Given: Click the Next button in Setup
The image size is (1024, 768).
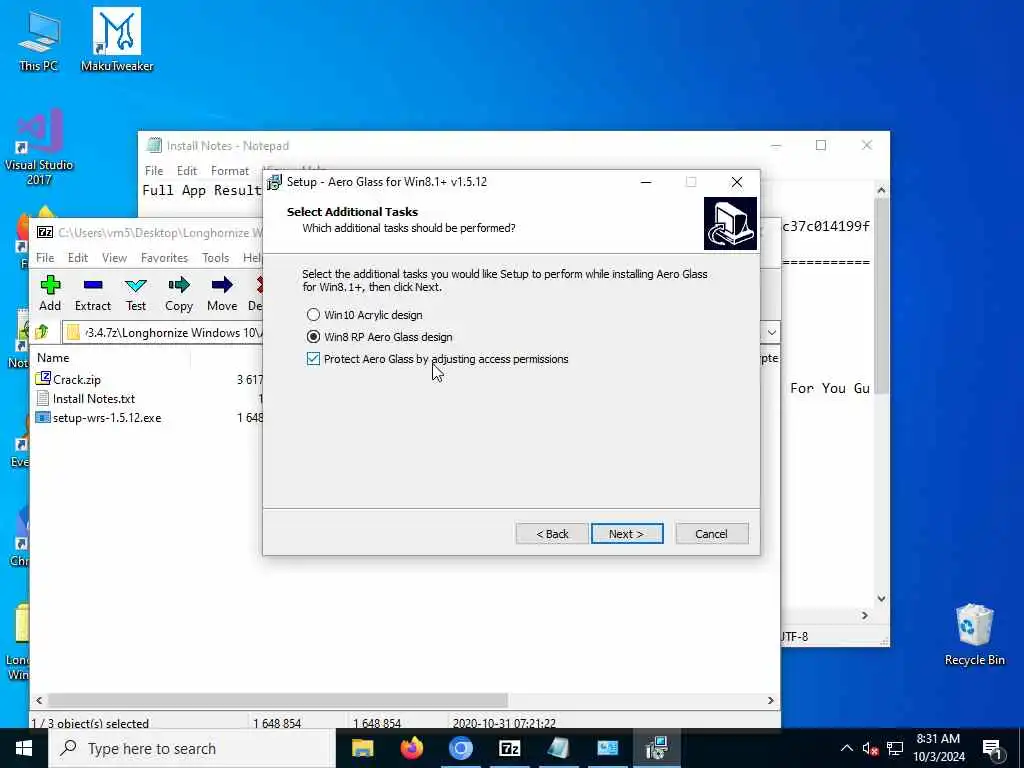Looking at the screenshot, I should pyautogui.click(x=627, y=534).
